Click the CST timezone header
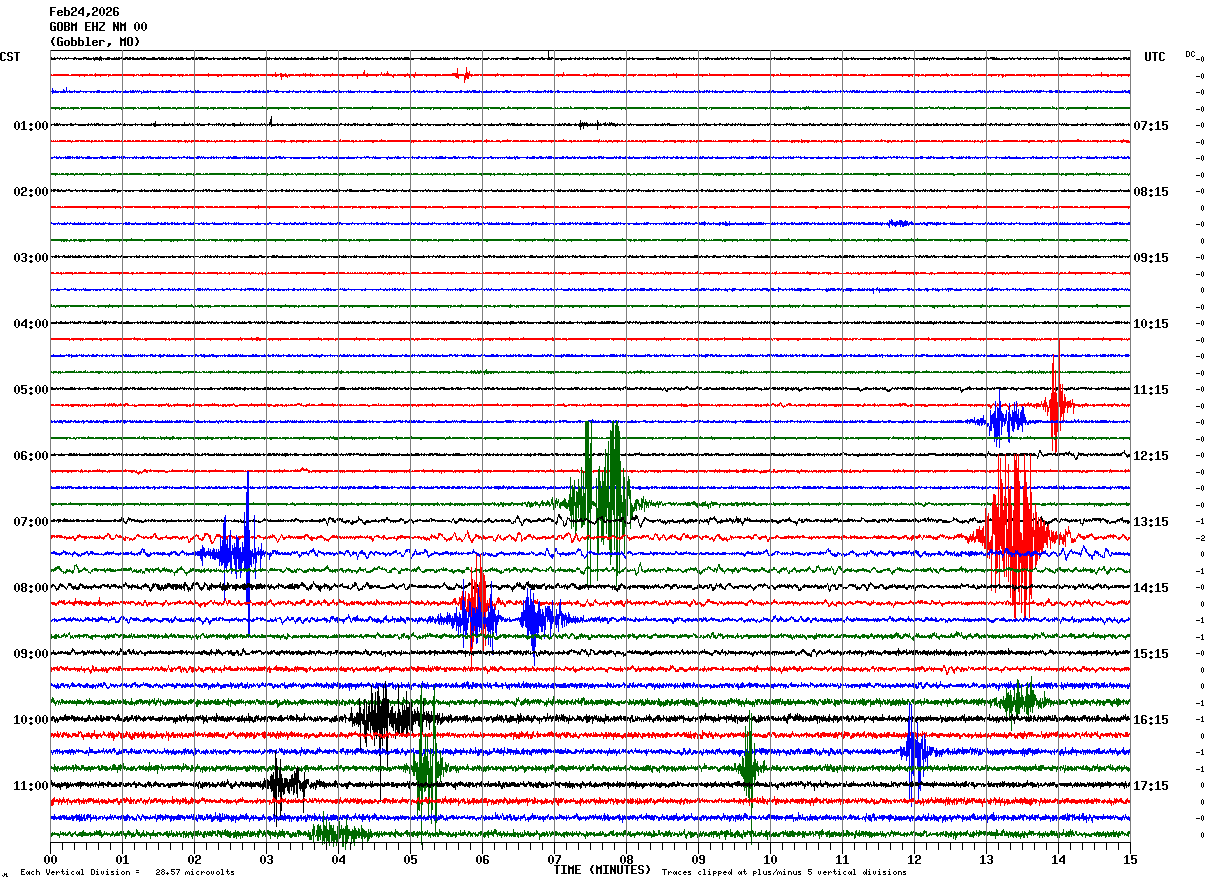Screen dimensions: 1210x886 (10, 57)
